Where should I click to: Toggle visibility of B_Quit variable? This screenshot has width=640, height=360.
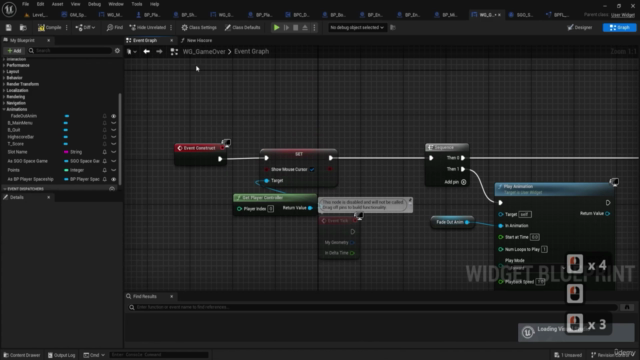point(113,130)
